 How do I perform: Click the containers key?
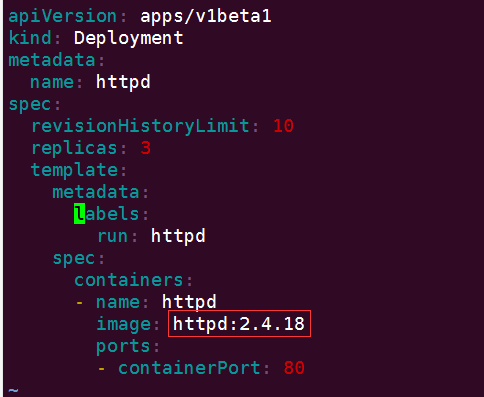129,280
